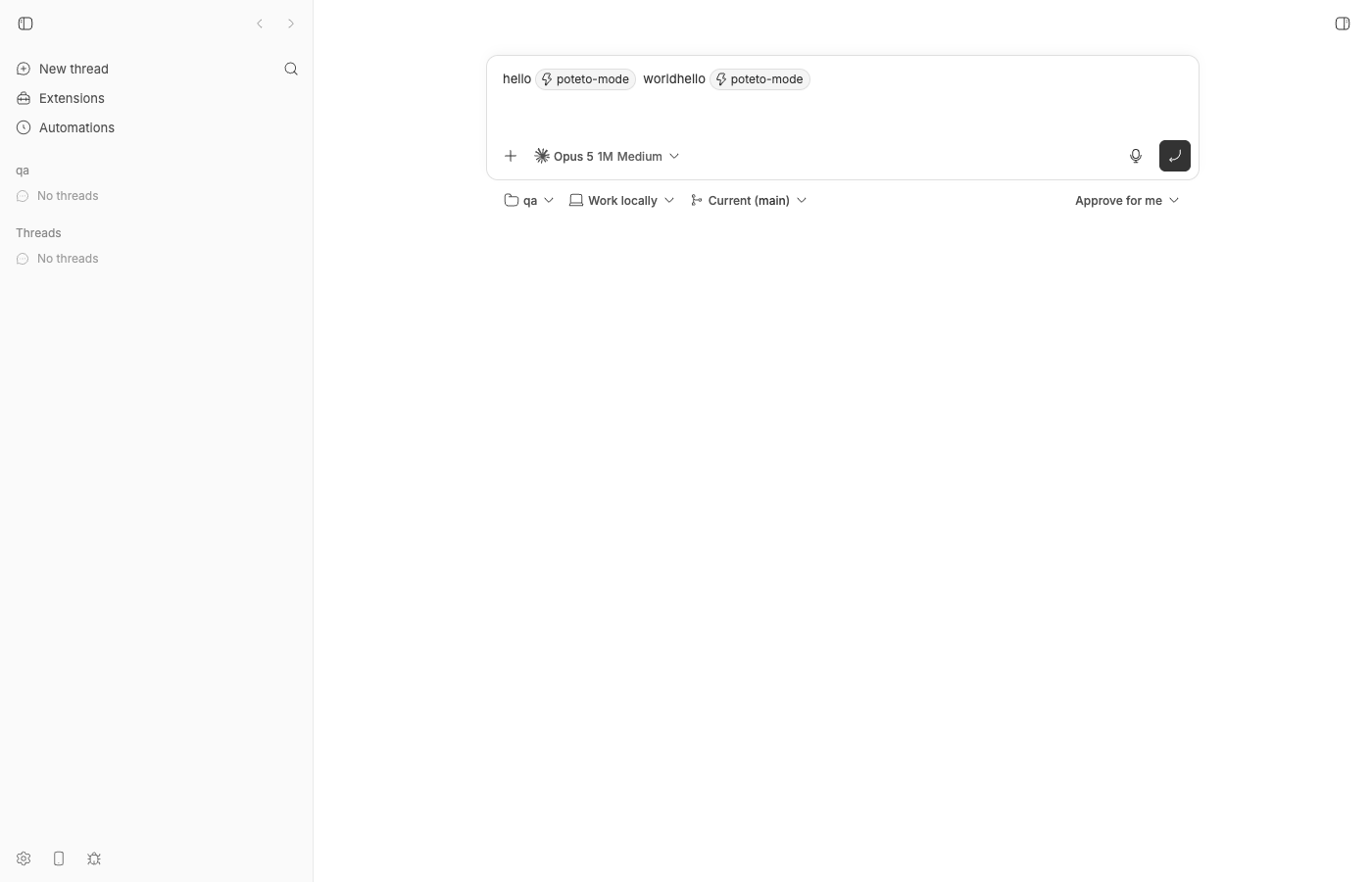Toggle the right side panel icon

click(1343, 24)
